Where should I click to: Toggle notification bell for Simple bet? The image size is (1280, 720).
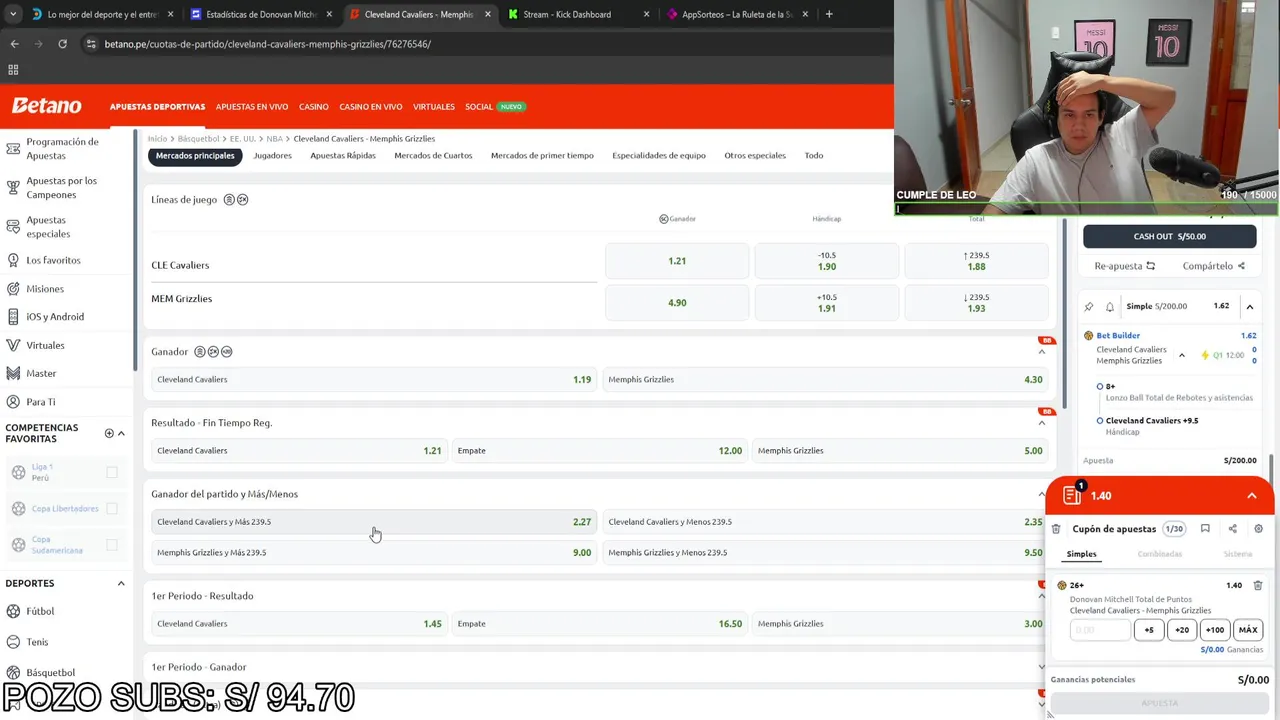point(1109,306)
